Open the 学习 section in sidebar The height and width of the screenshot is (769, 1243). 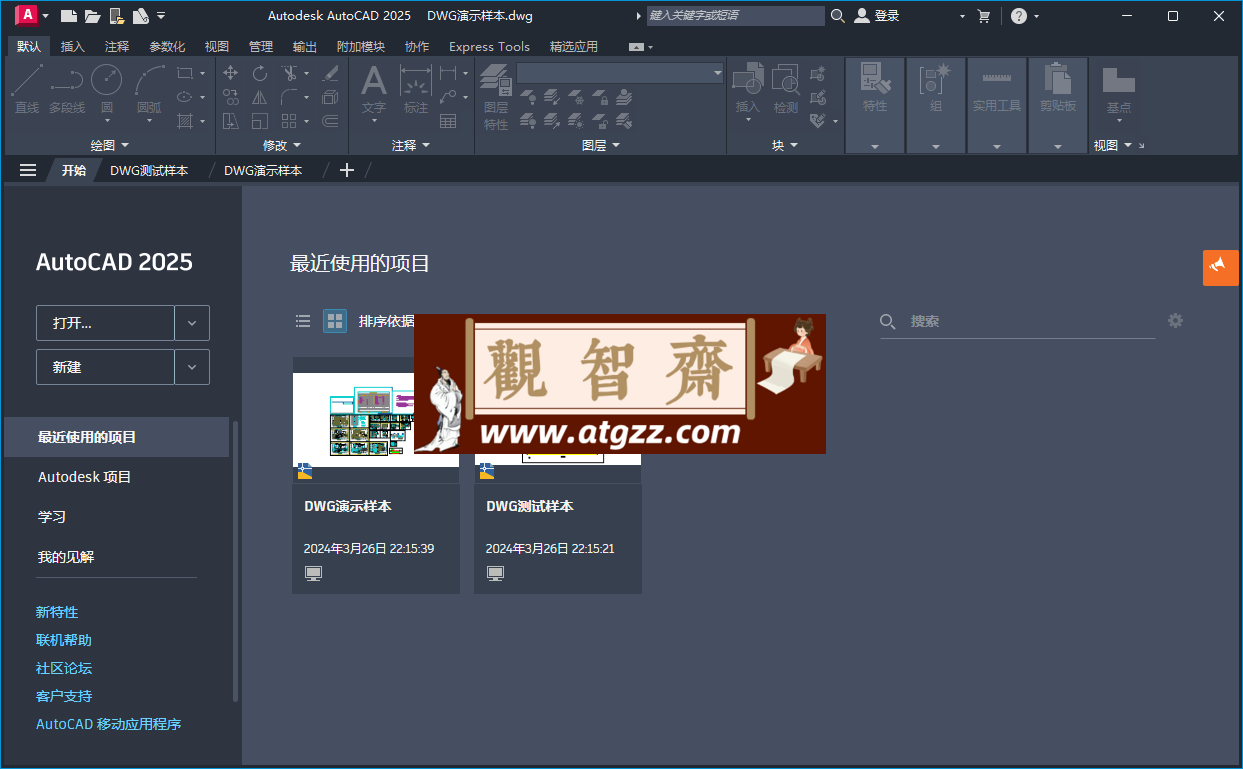(52, 517)
